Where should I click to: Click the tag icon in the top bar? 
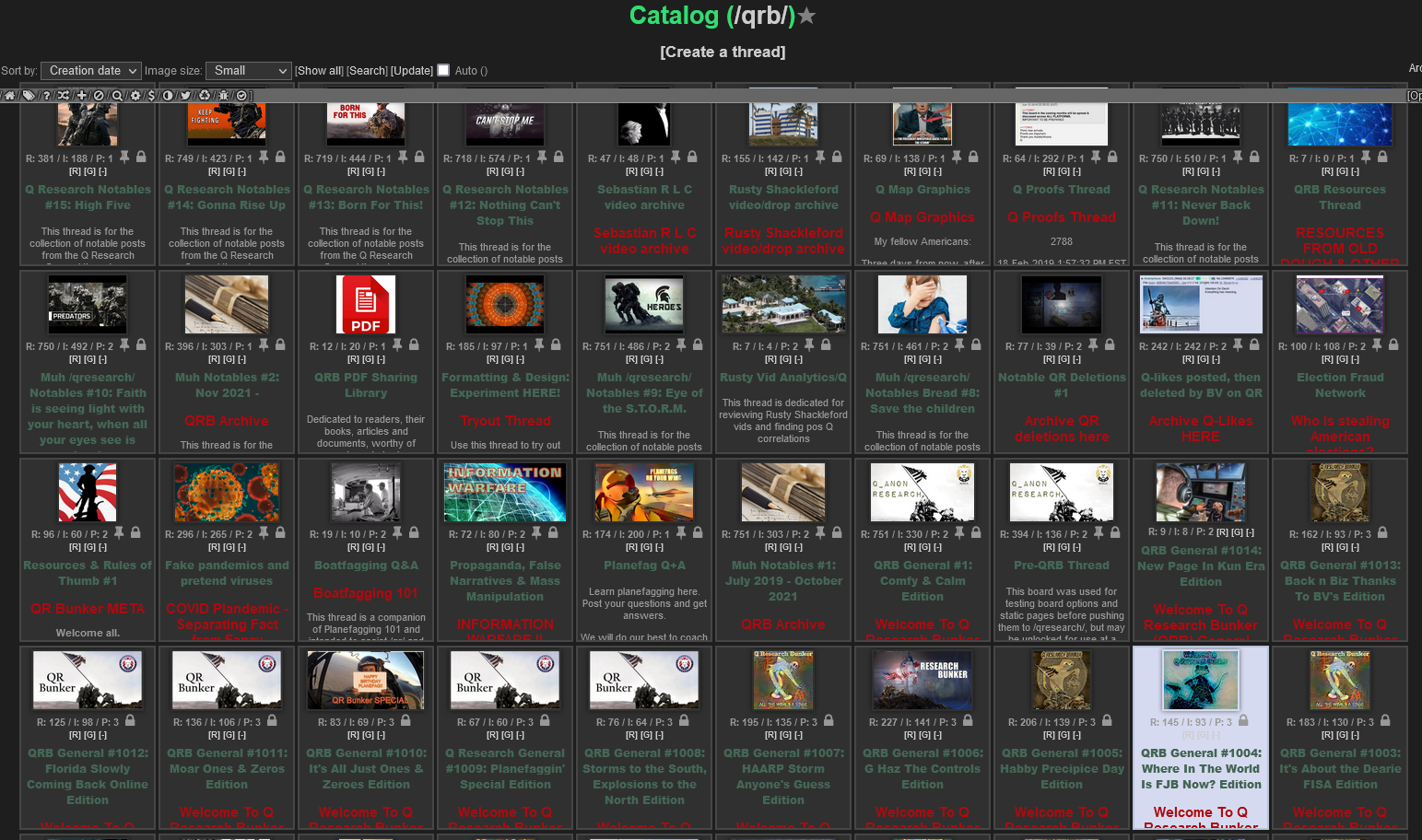click(x=29, y=96)
